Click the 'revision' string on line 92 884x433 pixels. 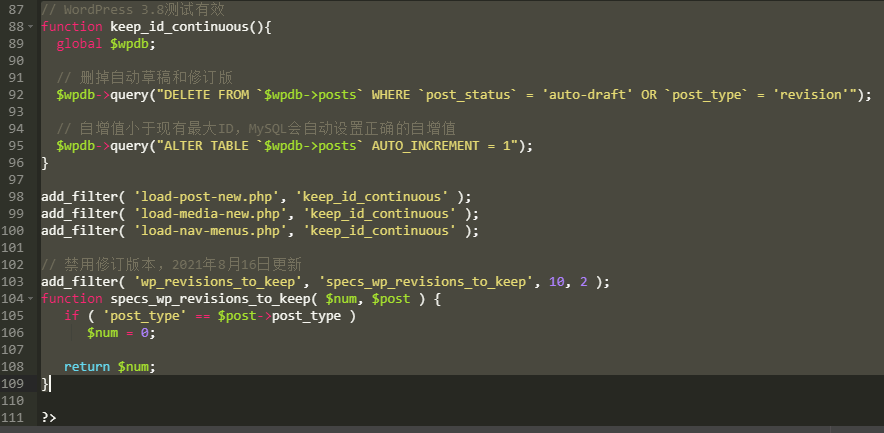pyautogui.click(x=811, y=95)
